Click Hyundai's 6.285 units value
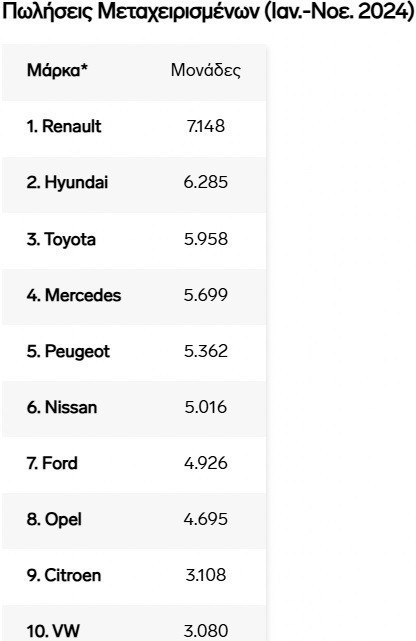Viewport: 416px width, 641px height. pos(206,182)
